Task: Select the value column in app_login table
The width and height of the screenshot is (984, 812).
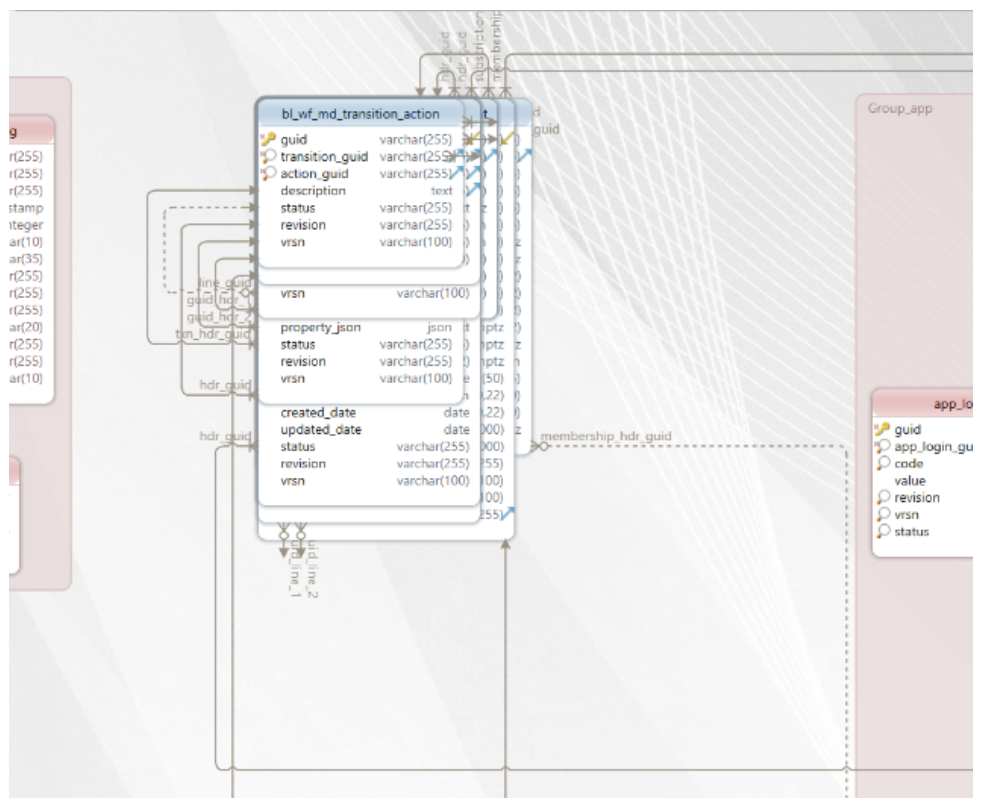Action: pyautogui.click(x=909, y=481)
